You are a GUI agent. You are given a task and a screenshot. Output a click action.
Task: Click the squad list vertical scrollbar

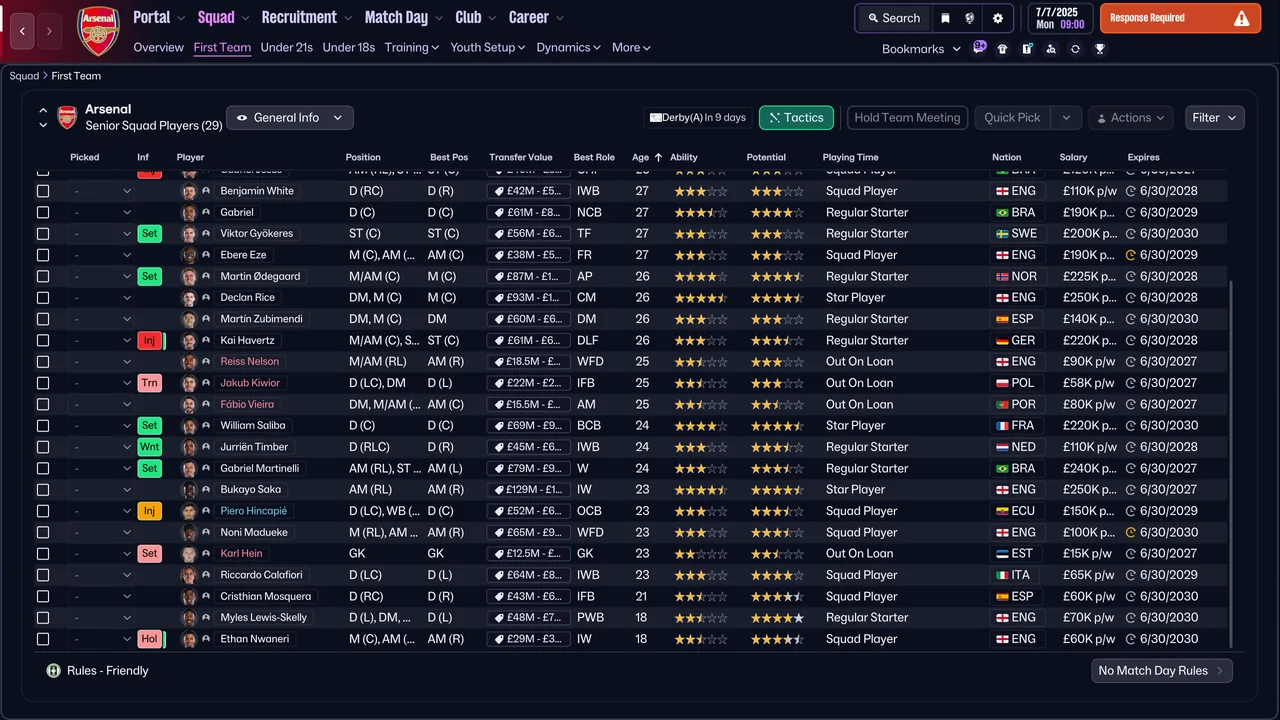coord(1231,463)
